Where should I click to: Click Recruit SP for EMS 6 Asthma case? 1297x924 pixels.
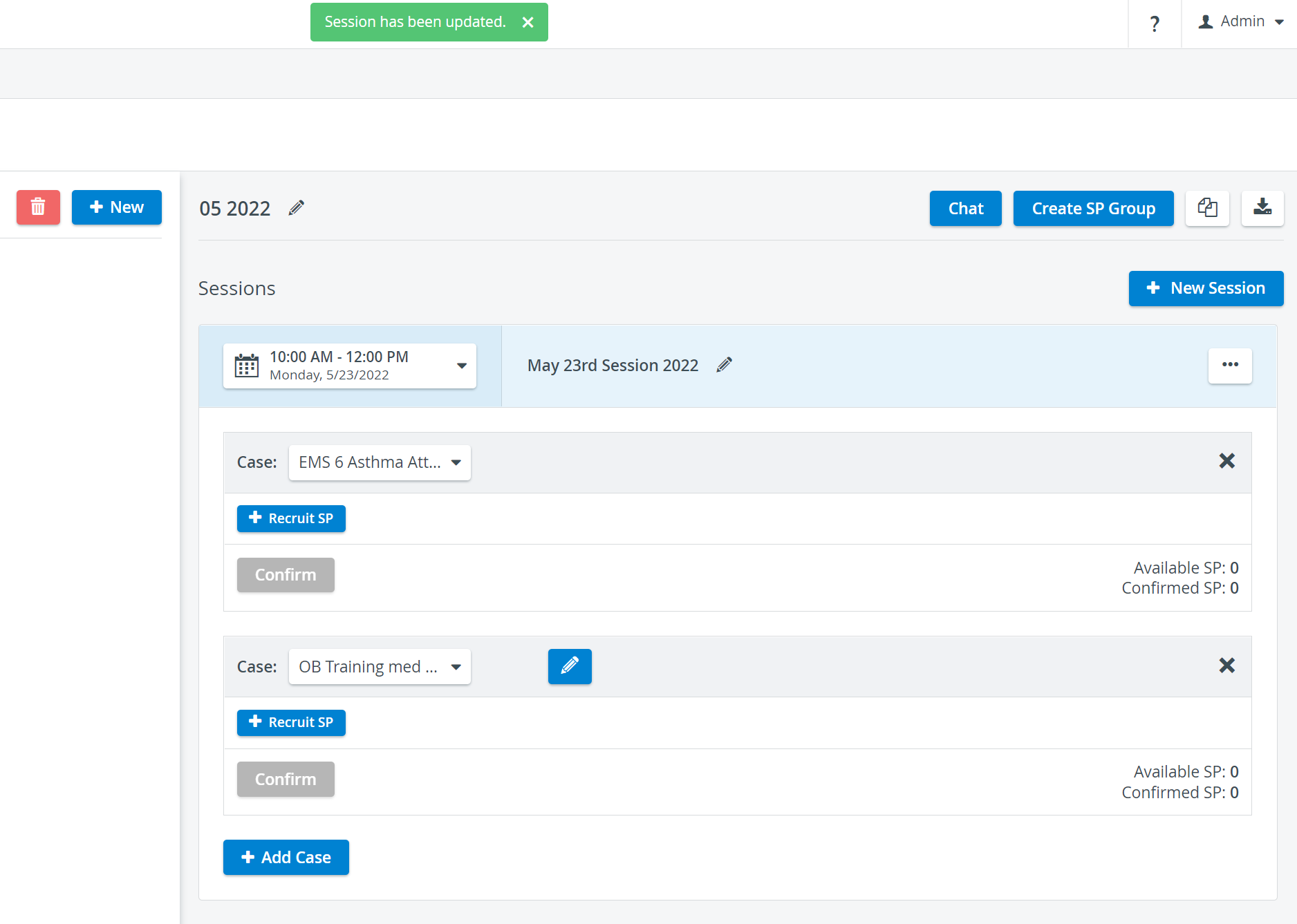pos(291,518)
